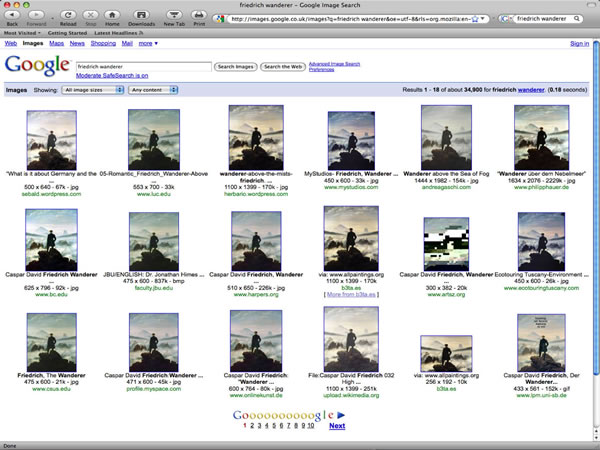Switch to News
Image resolution: width=600 pixels, height=450 pixels.
pos(77,44)
